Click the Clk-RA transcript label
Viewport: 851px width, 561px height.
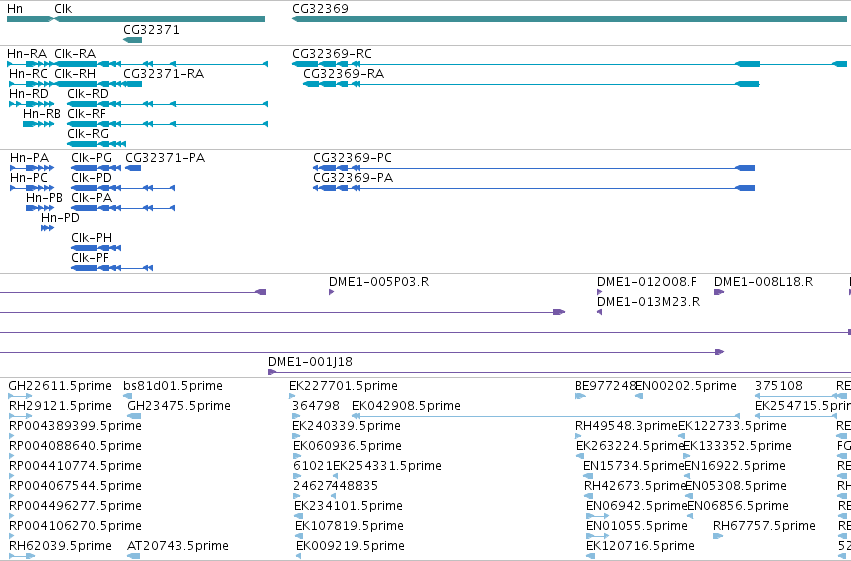pos(75,54)
